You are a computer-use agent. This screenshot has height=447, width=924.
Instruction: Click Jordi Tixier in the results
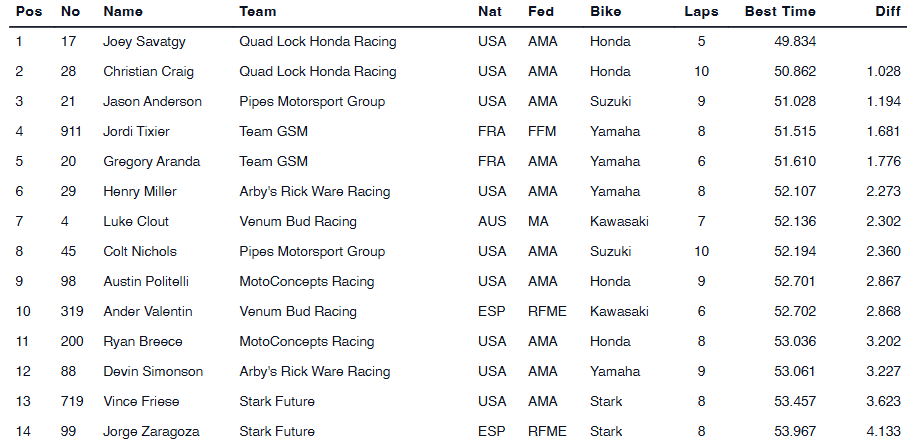click(x=136, y=132)
